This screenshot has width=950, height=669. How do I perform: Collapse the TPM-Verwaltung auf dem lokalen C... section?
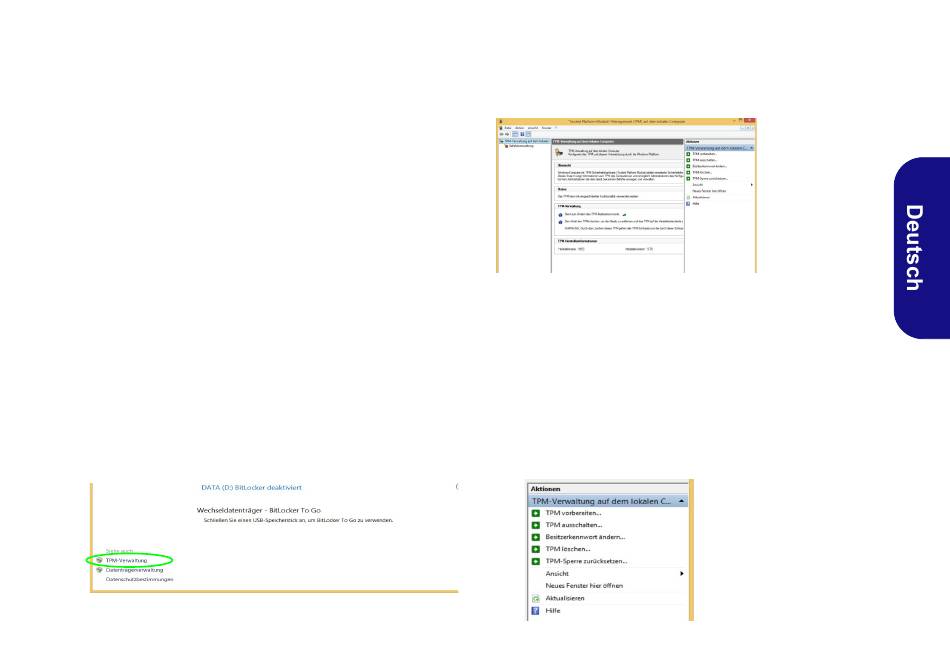[x=682, y=501]
